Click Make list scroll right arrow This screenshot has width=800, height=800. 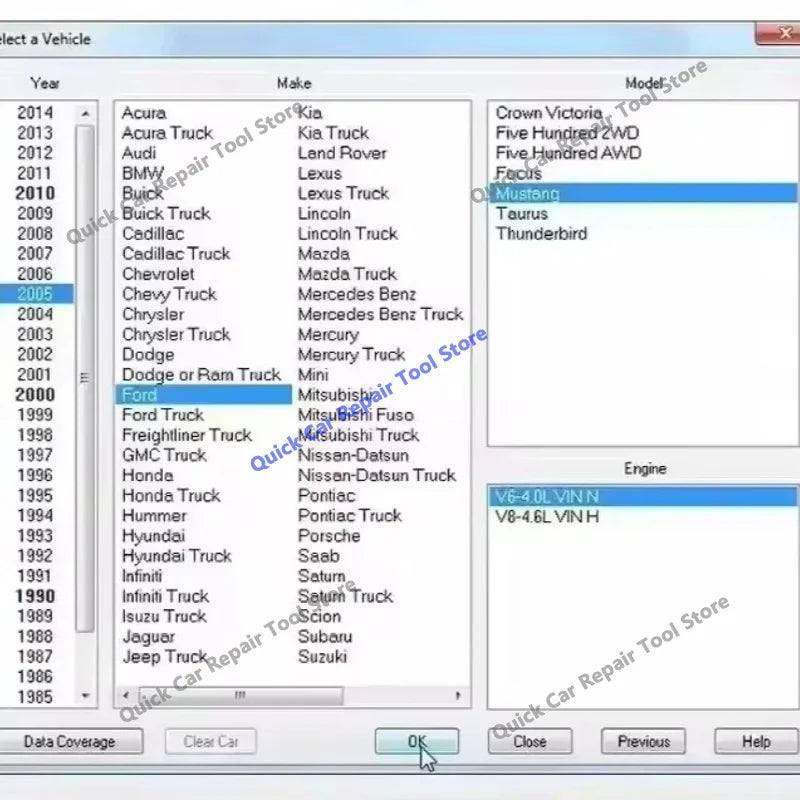pyautogui.click(x=458, y=695)
